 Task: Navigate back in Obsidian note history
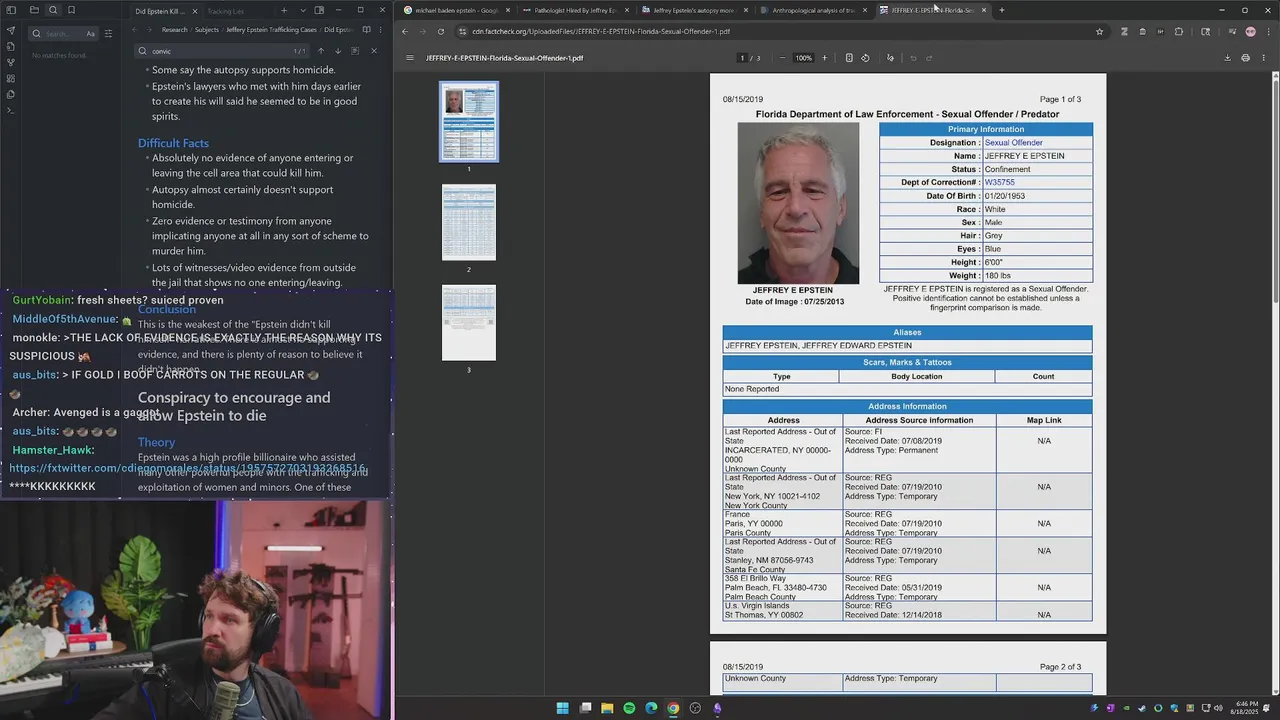pos(137,30)
